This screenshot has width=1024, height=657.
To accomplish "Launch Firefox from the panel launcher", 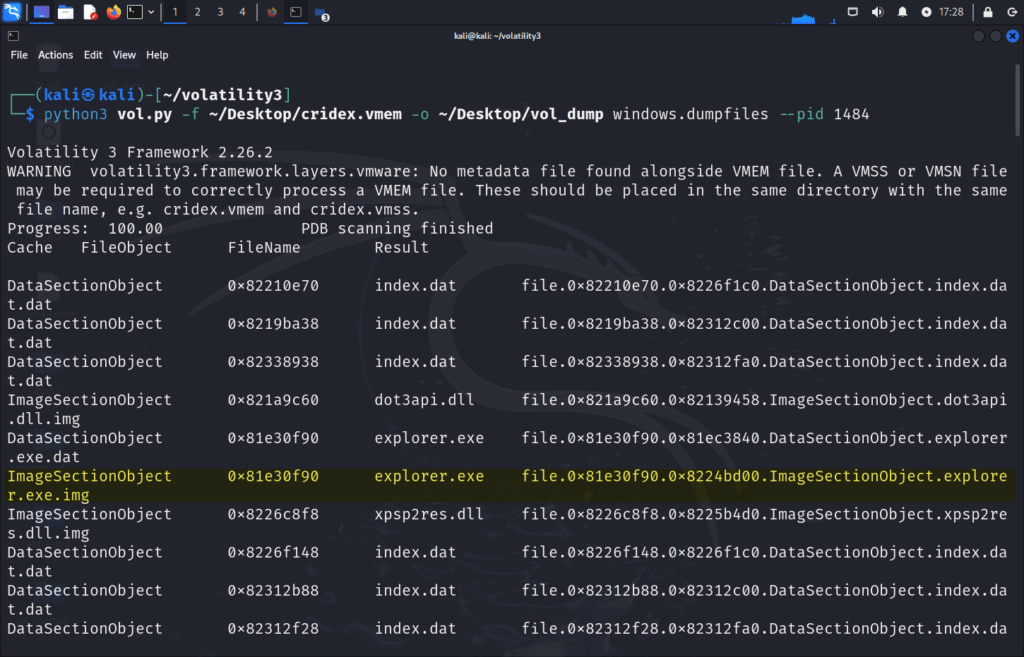I will point(114,12).
